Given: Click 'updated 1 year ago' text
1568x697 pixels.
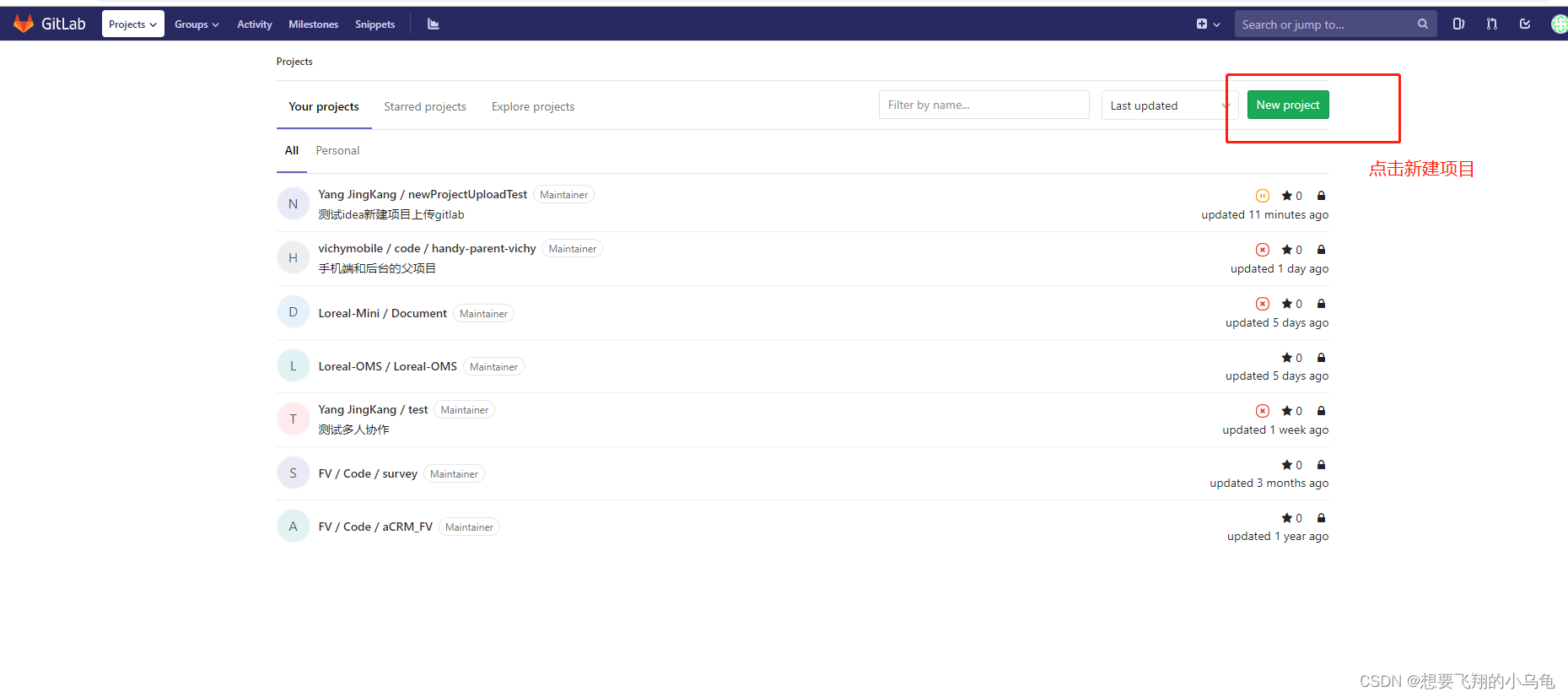Looking at the screenshot, I should [x=1278, y=536].
